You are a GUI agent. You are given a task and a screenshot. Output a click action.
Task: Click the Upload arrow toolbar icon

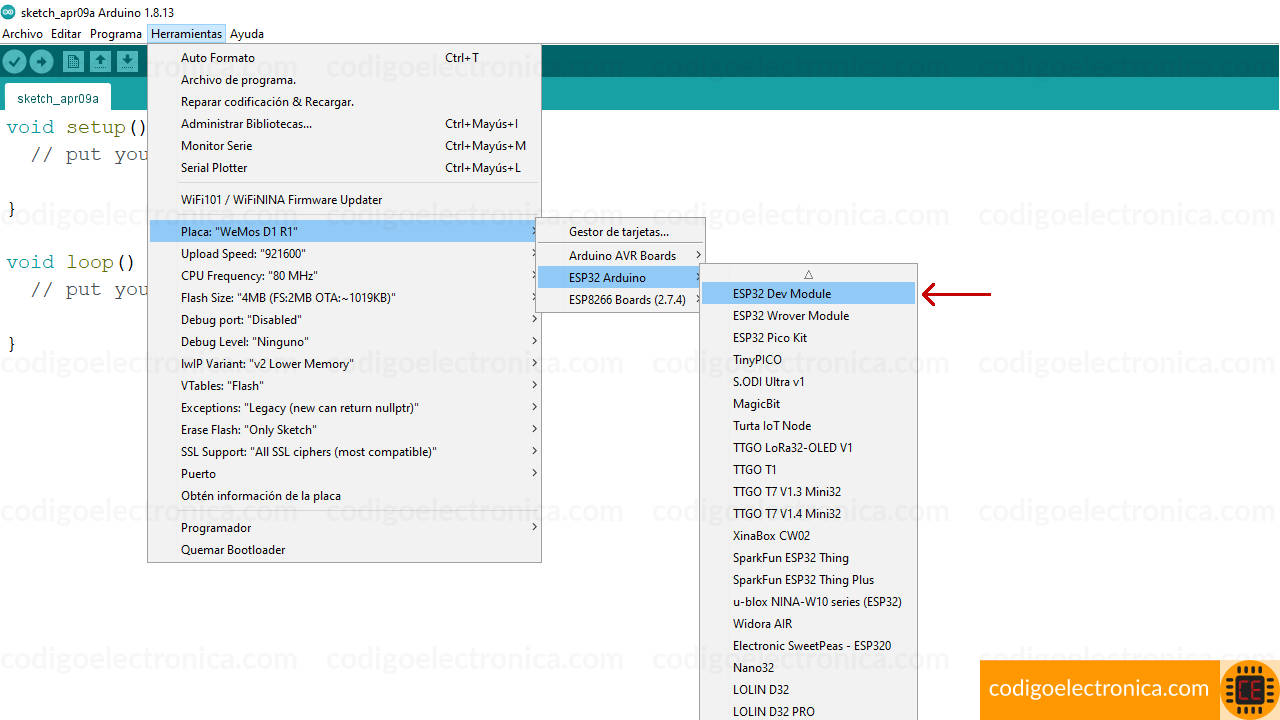41,62
